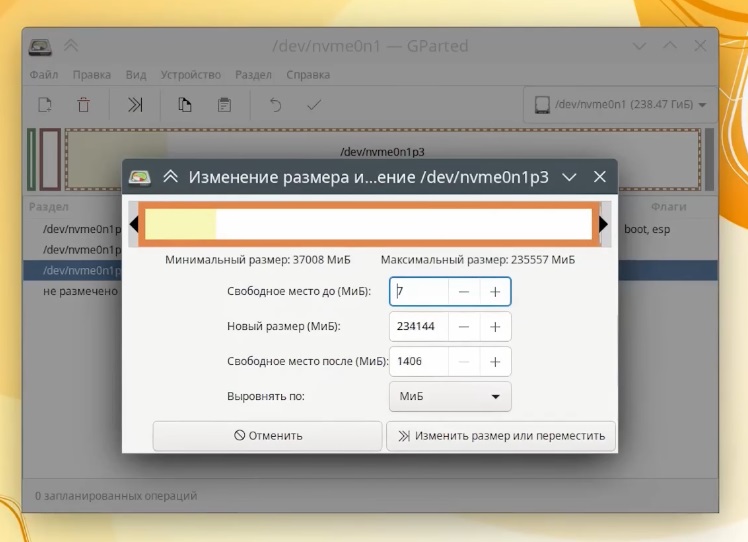Click the keep-above arrows in the resize dialog title

[x=170, y=177]
